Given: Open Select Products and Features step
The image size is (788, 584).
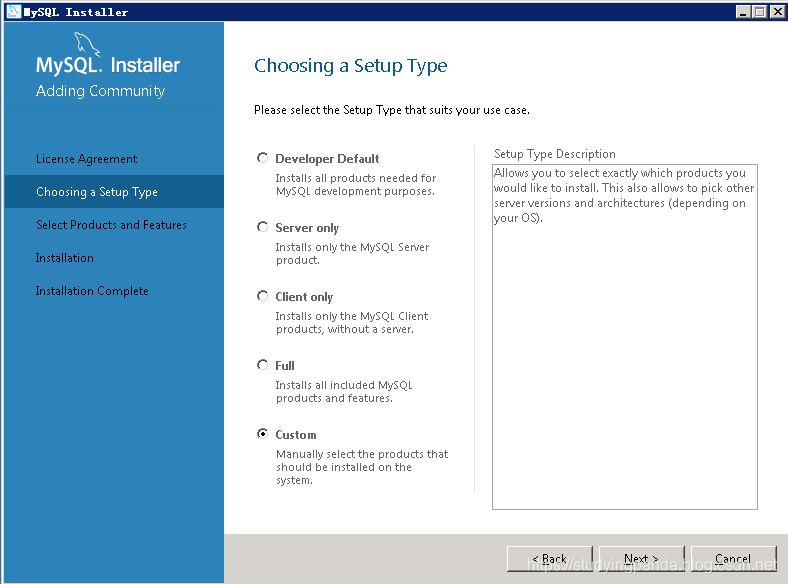Looking at the screenshot, I should (x=111, y=225).
